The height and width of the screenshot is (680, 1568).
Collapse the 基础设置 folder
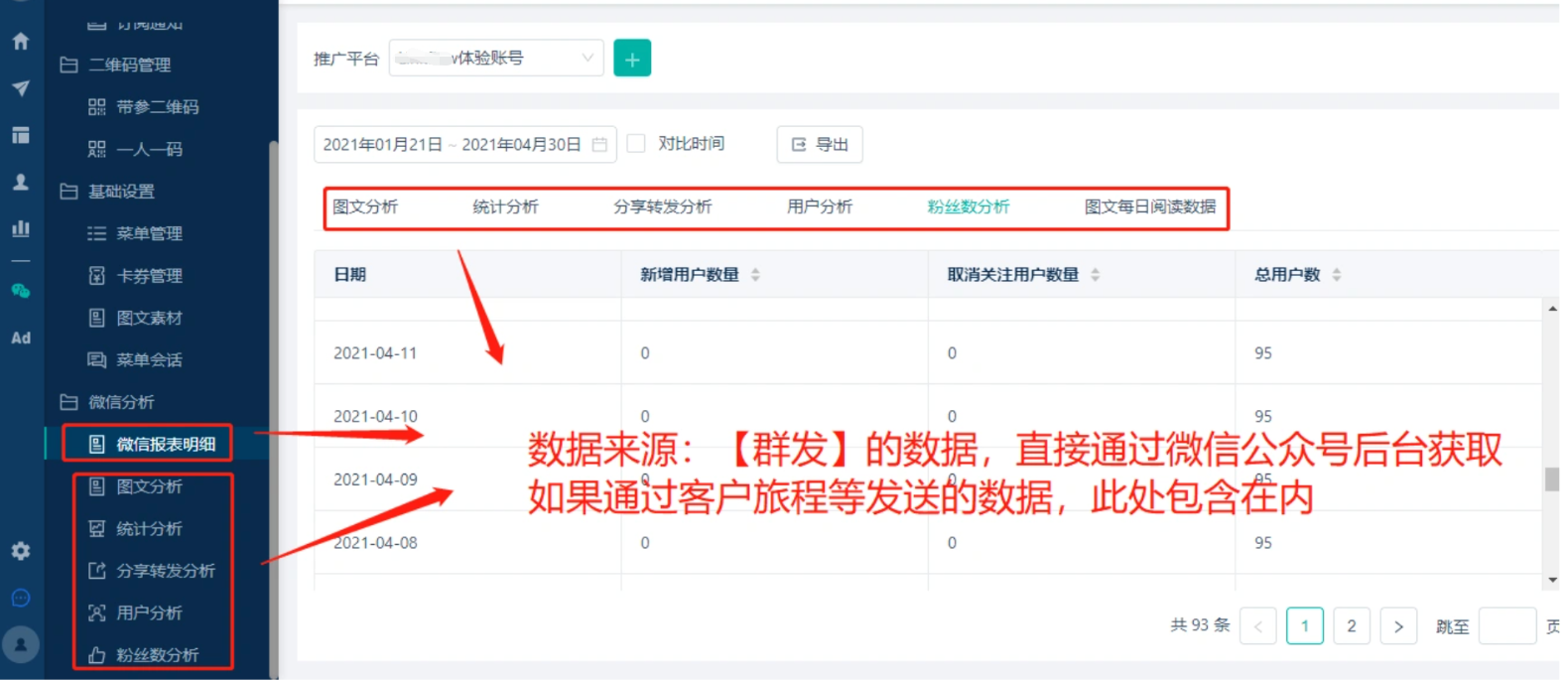(x=107, y=191)
